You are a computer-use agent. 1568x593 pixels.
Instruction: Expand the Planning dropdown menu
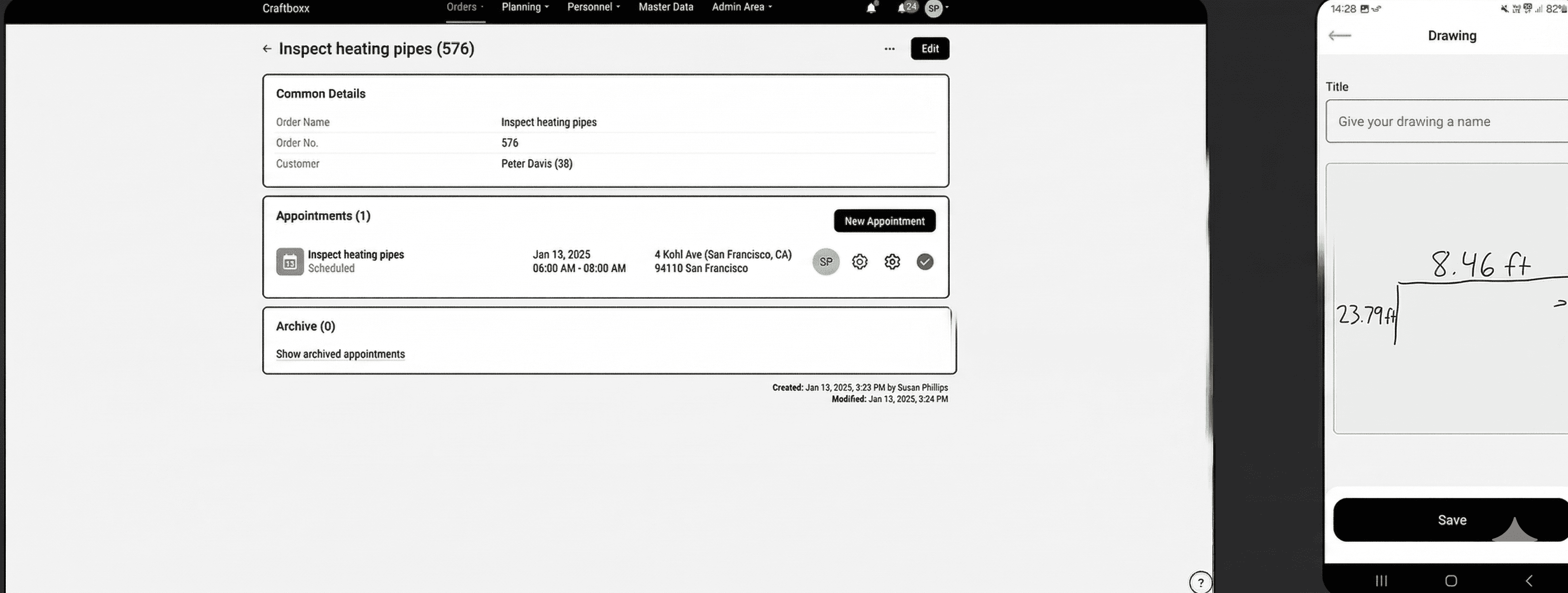525,7
